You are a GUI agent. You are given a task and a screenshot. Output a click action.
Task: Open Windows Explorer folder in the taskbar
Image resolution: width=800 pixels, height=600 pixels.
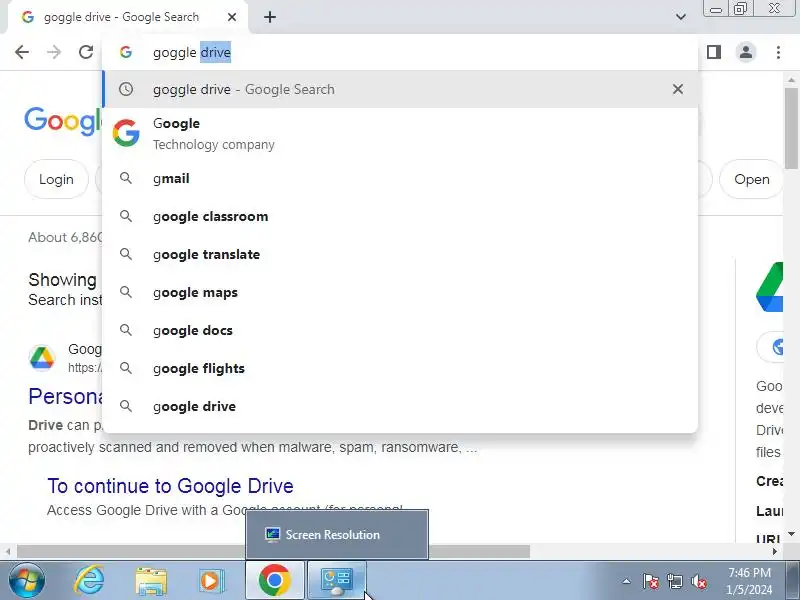coord(151,581)
